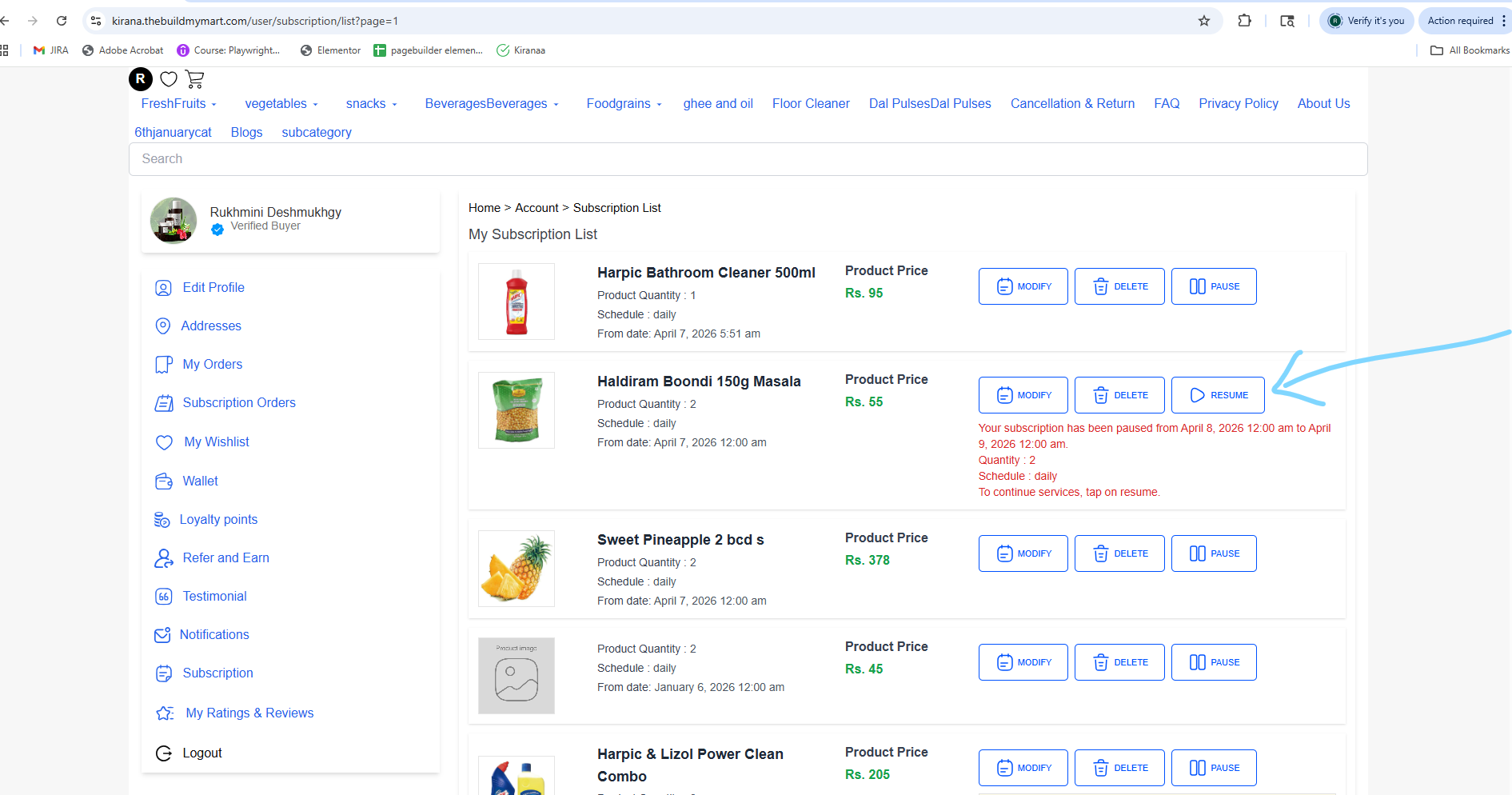Open the Blogs link
Viewport: 1512px width, 795px height.
click(x=246, y=133)
